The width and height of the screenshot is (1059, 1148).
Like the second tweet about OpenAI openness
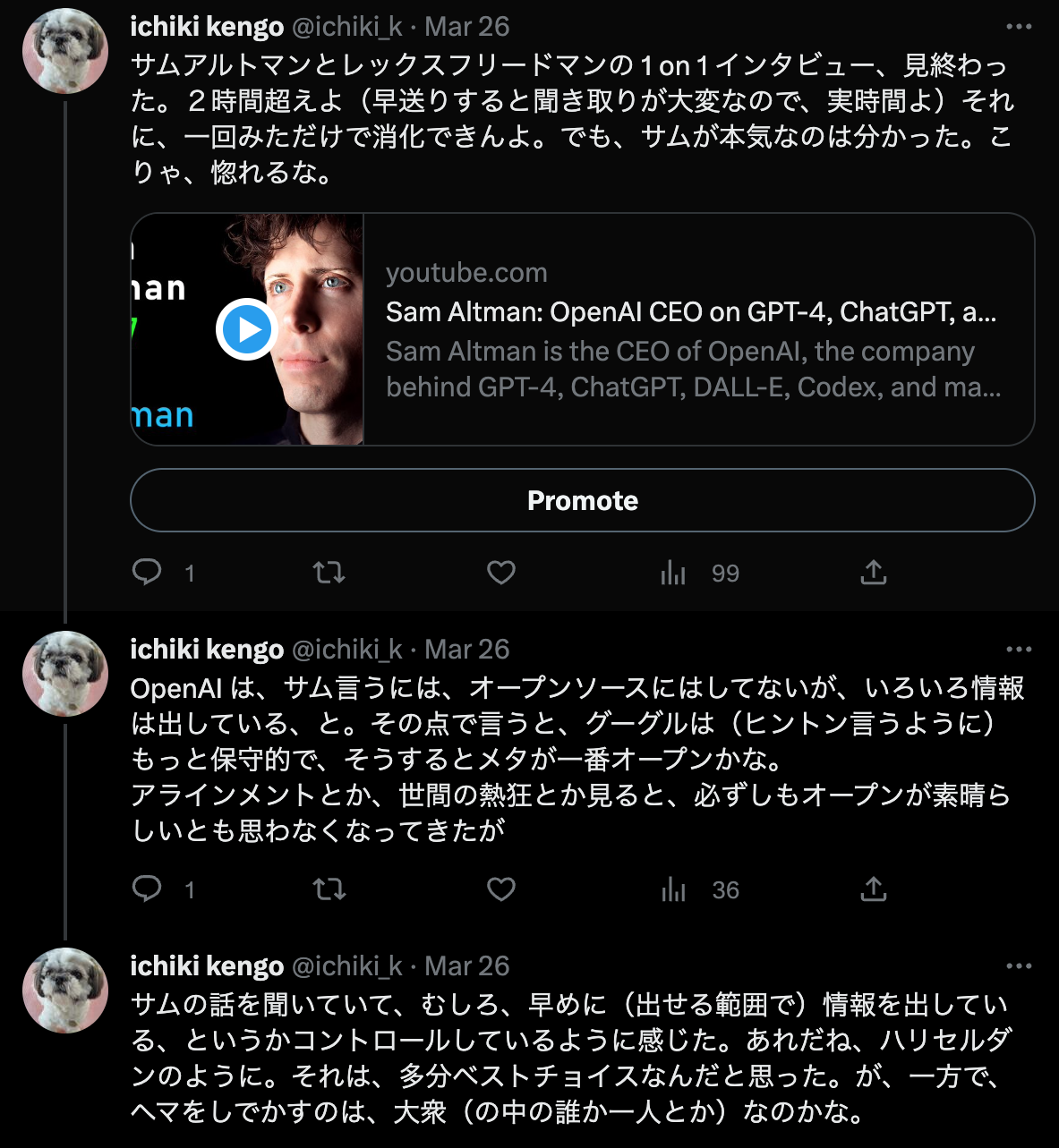tap(501, 889)
